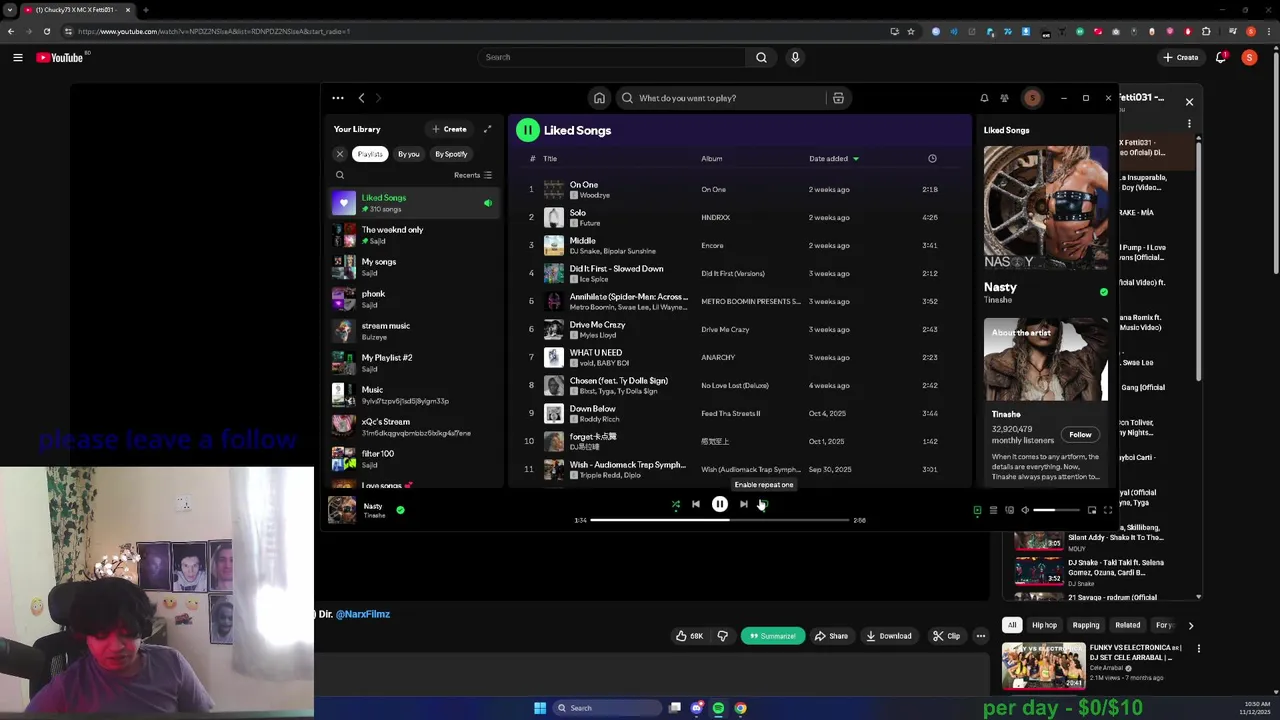This screenshot has width=1280, height=720.
Task: Expand Your Library to full view
Action: (487, 129)
